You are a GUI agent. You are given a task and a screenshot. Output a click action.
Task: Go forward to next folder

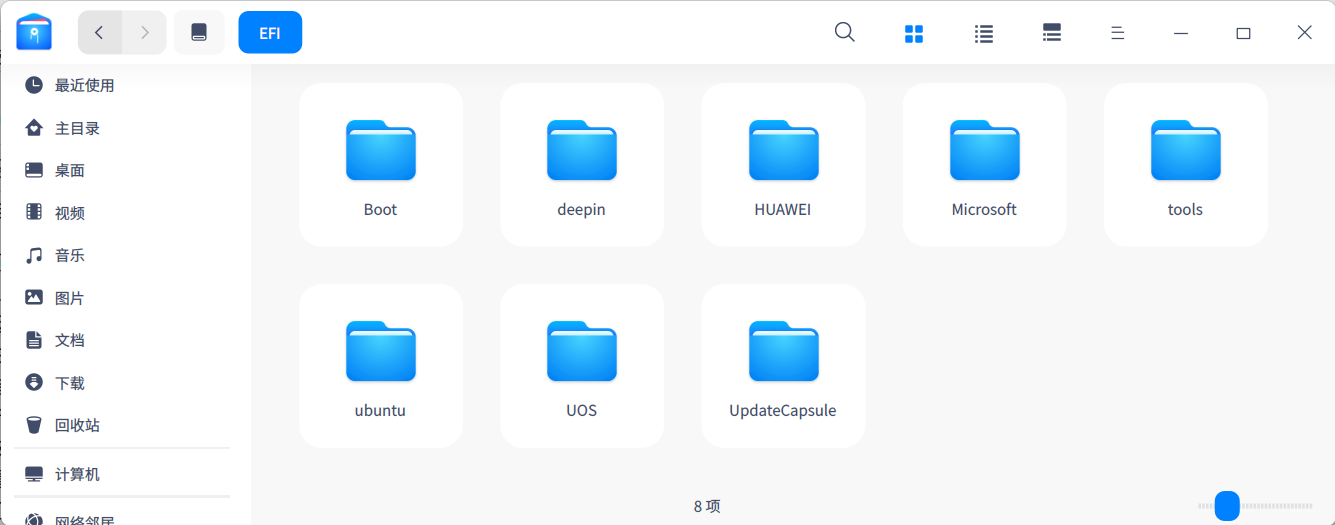point(145,32)
